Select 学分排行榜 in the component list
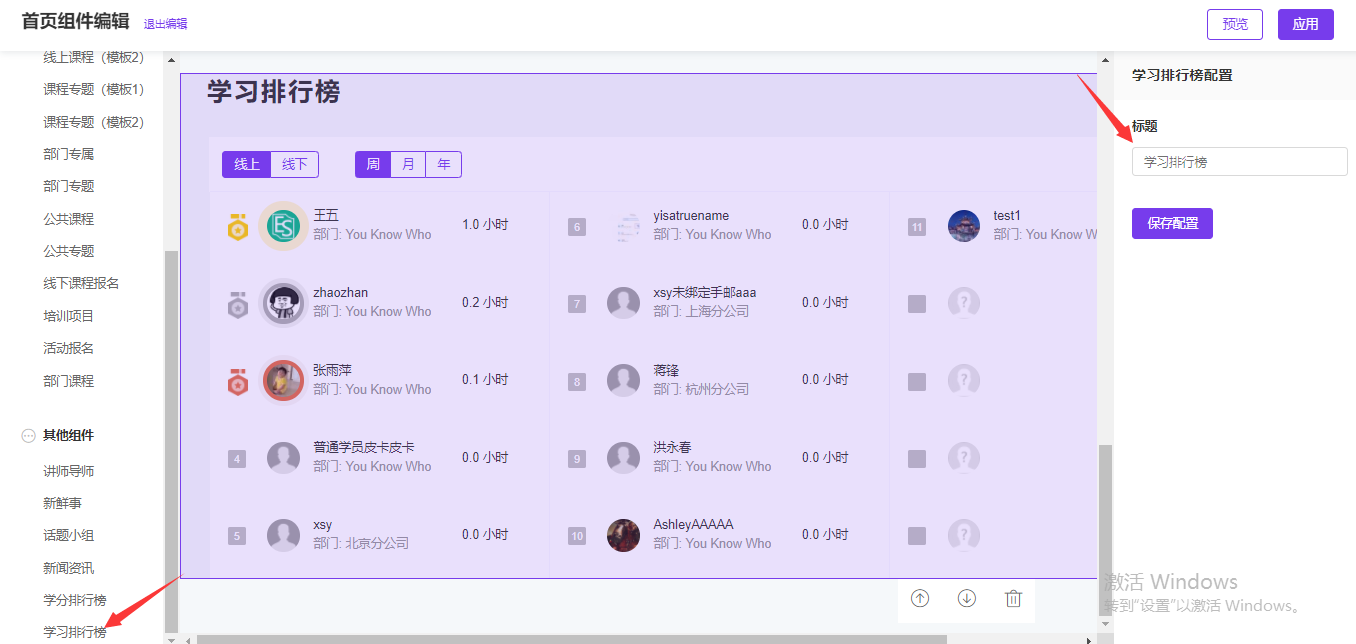Screen dimensions: 1356x644 tap(75, 600)
